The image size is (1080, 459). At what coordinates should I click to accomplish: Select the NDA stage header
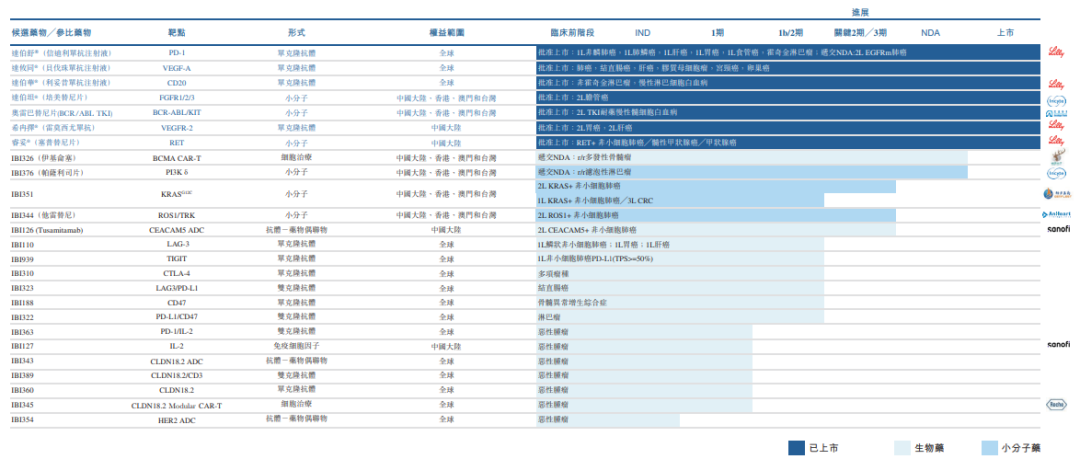931,32
